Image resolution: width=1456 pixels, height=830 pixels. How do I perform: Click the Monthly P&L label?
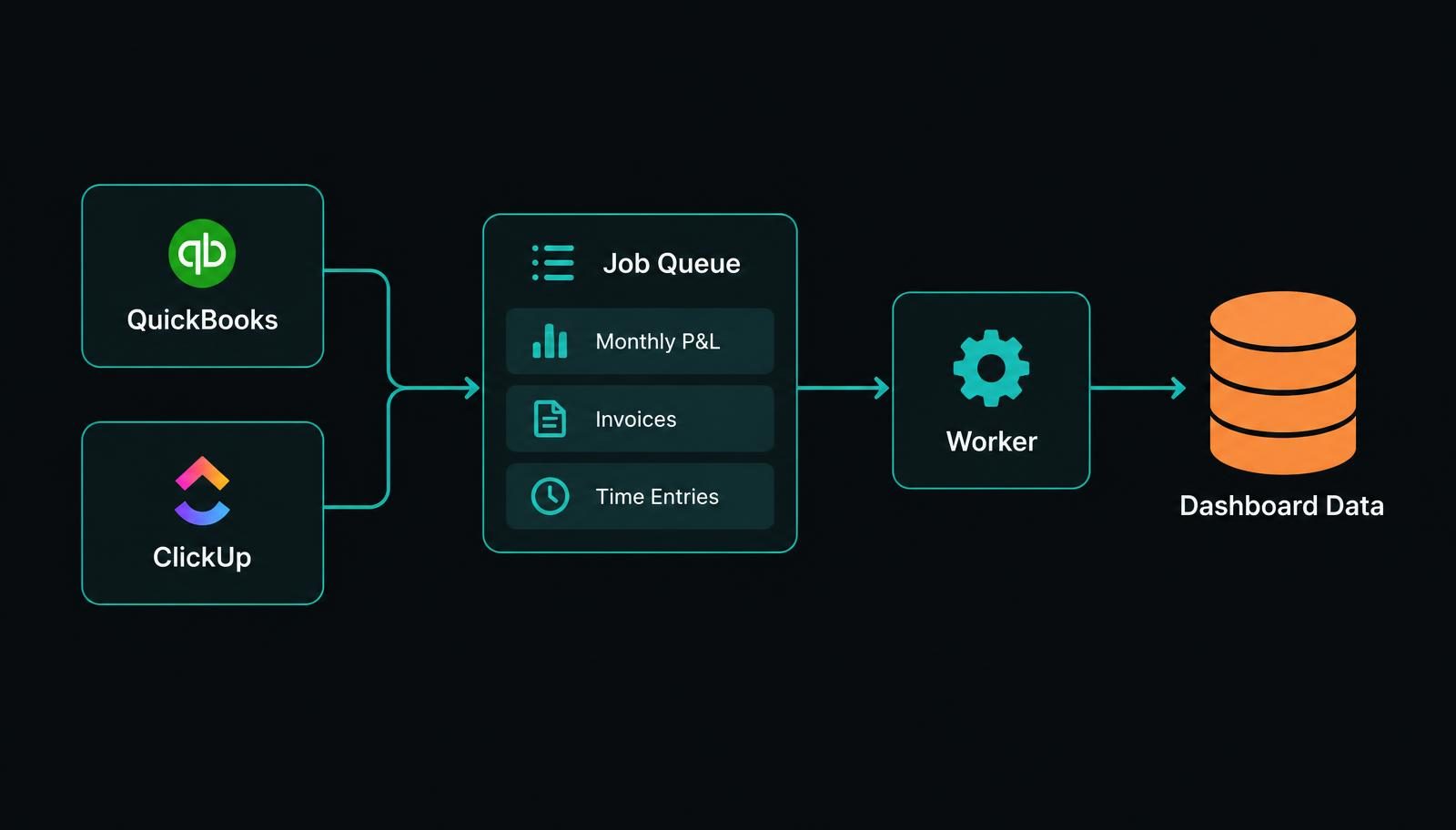tap(658, 341)
